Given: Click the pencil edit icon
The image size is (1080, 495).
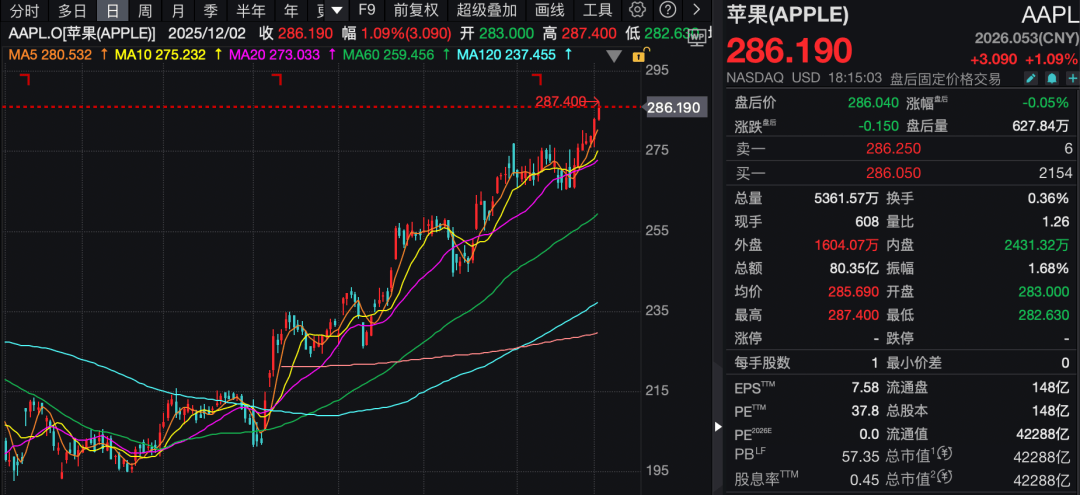Looking at the screenshot, I should click(x=1030, y=78).
